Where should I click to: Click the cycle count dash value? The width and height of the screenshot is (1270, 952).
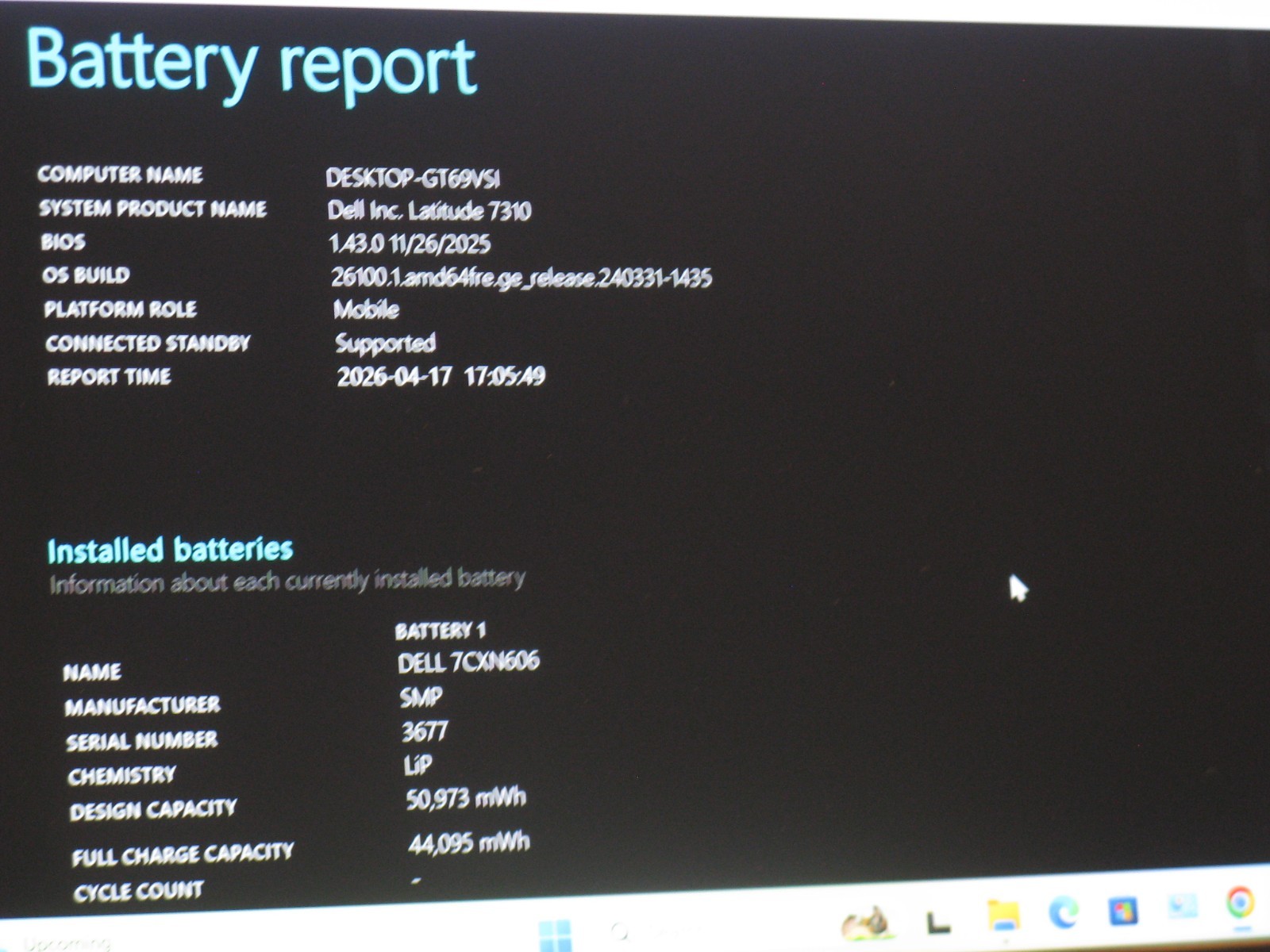pos(416,881)
